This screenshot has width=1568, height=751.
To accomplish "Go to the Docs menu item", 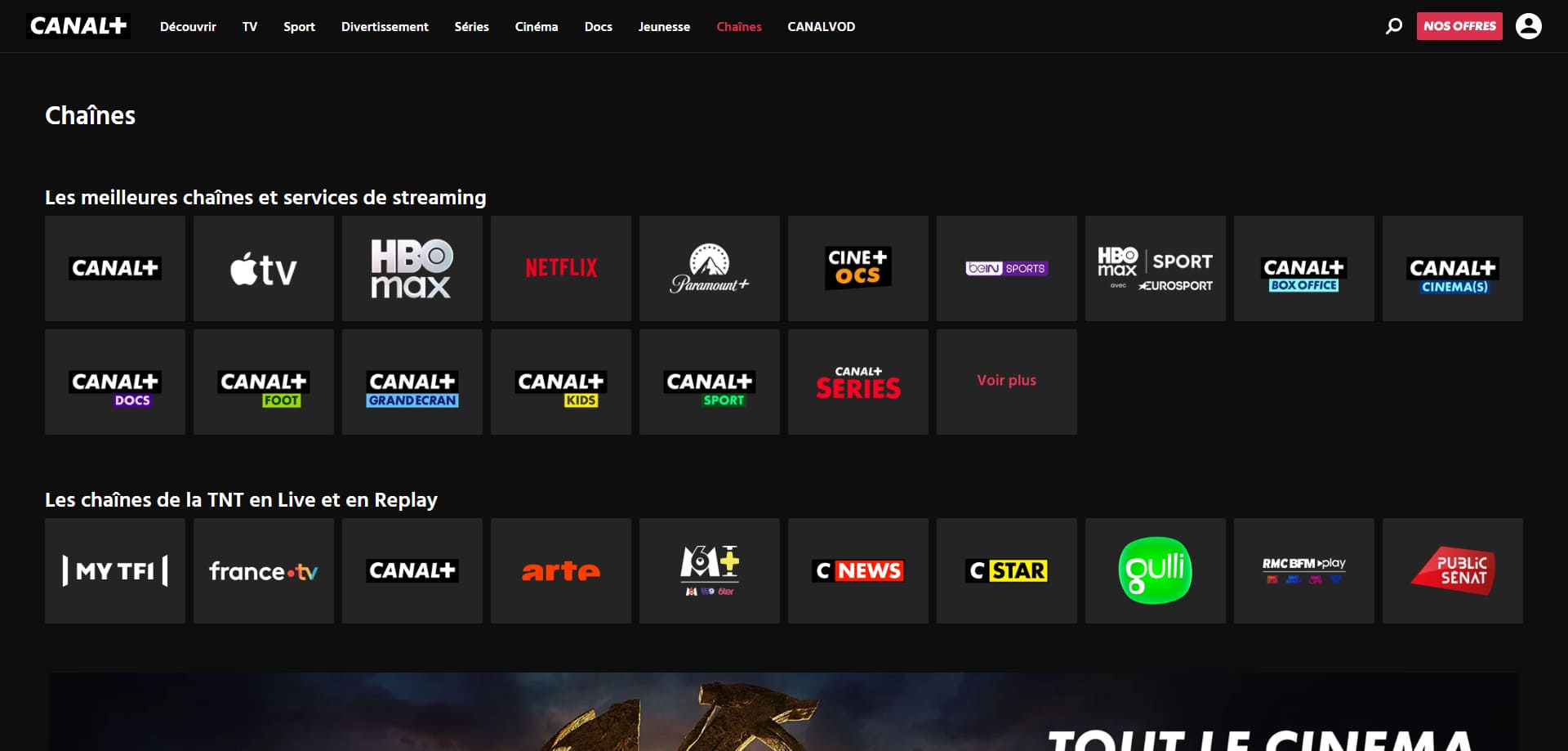I will pyautogui.click(x=599, y=27).
